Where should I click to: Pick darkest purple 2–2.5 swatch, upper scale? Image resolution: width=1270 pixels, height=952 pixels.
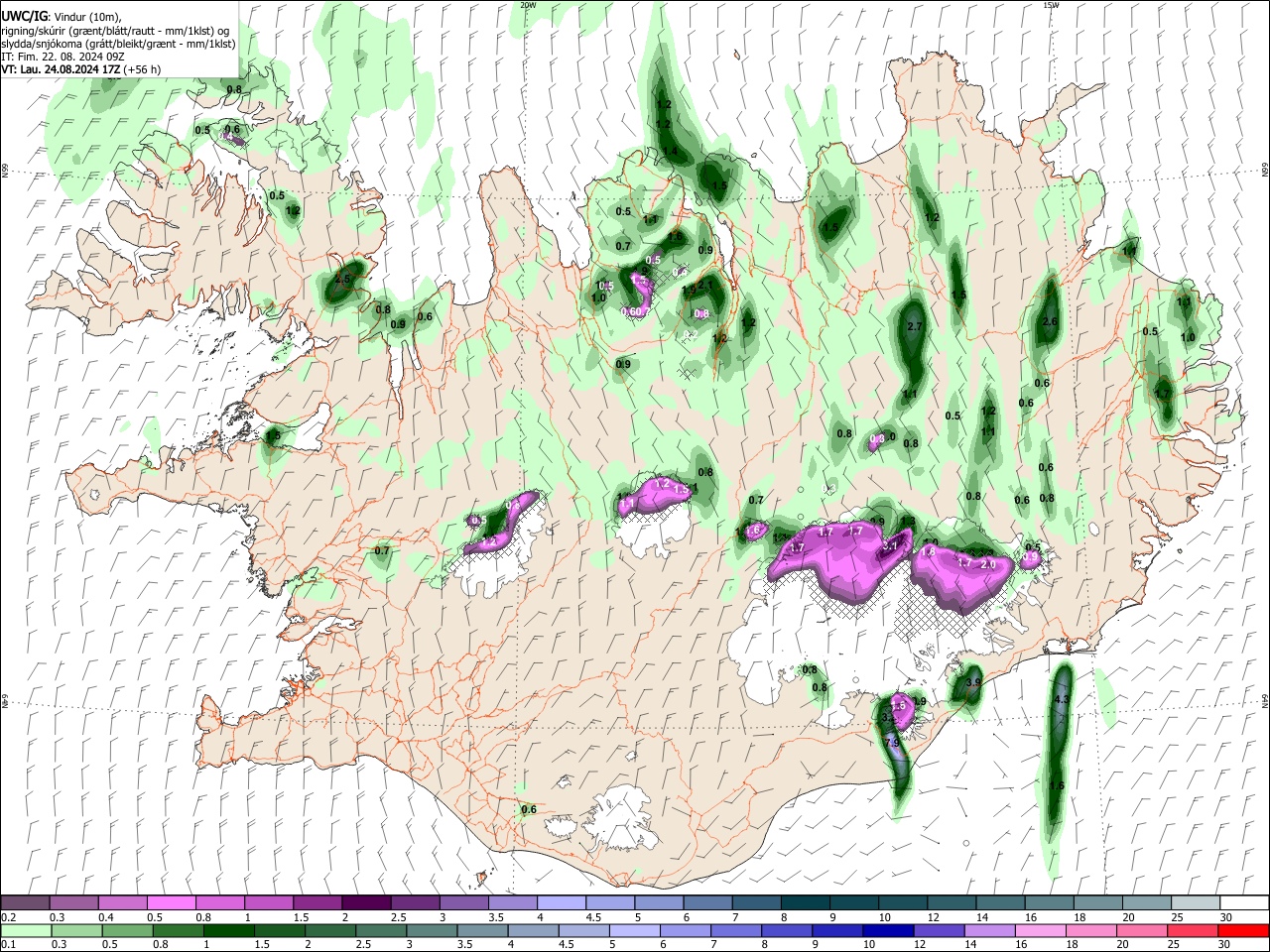coord(366,902)
